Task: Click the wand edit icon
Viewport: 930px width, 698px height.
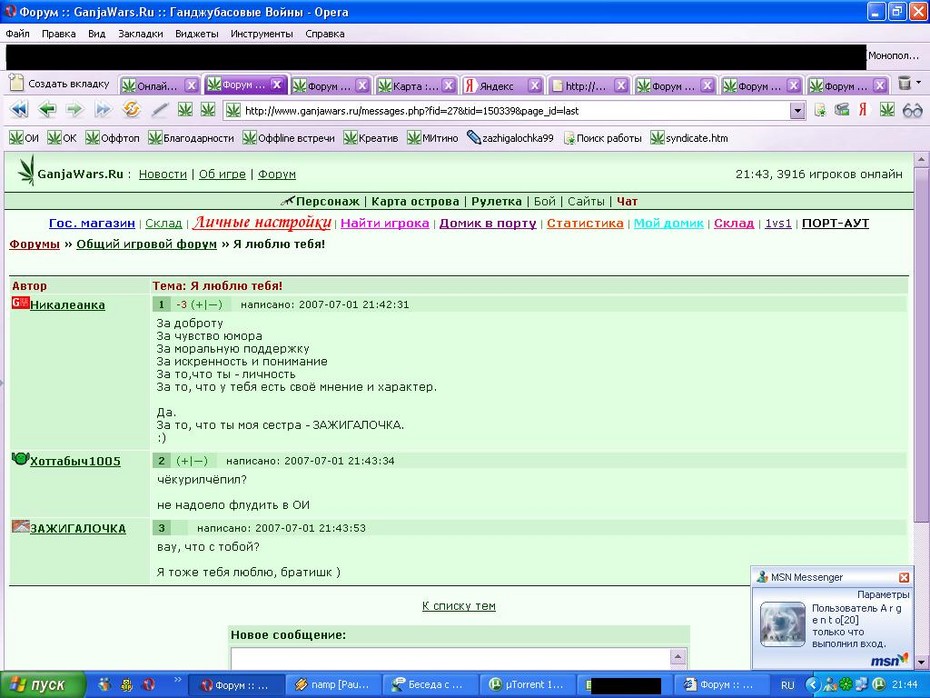Action: point(159,110)
